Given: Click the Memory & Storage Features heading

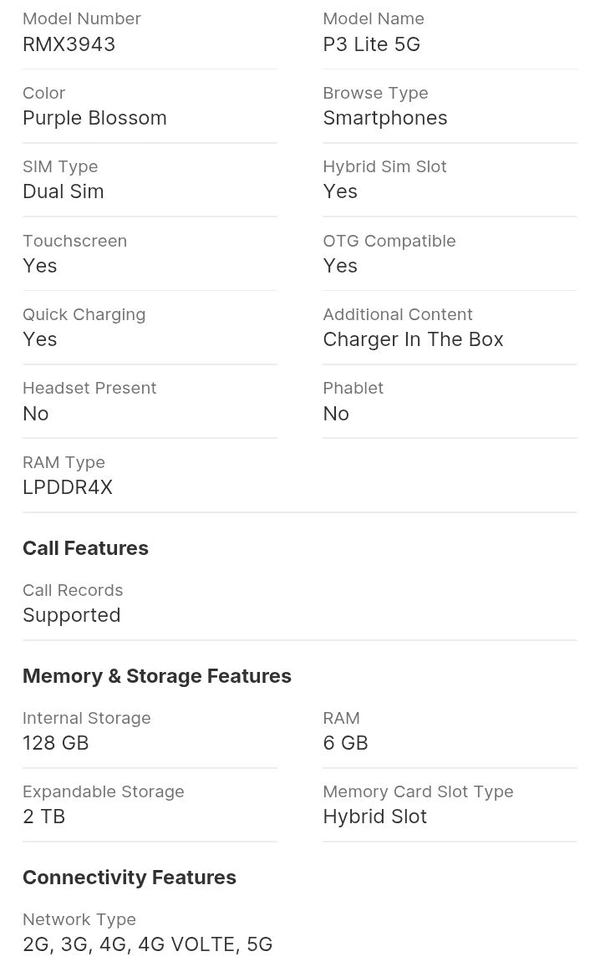Looking at the screenshot, I should click(157, 676).
